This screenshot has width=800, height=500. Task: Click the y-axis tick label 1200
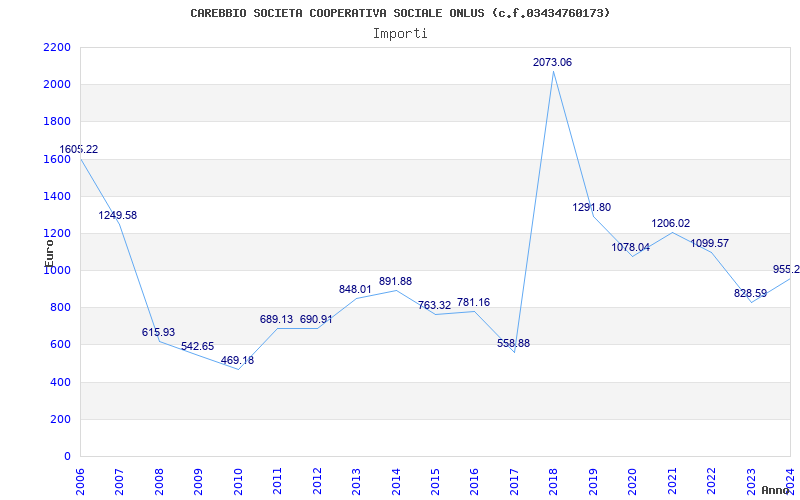pos(57,234)
